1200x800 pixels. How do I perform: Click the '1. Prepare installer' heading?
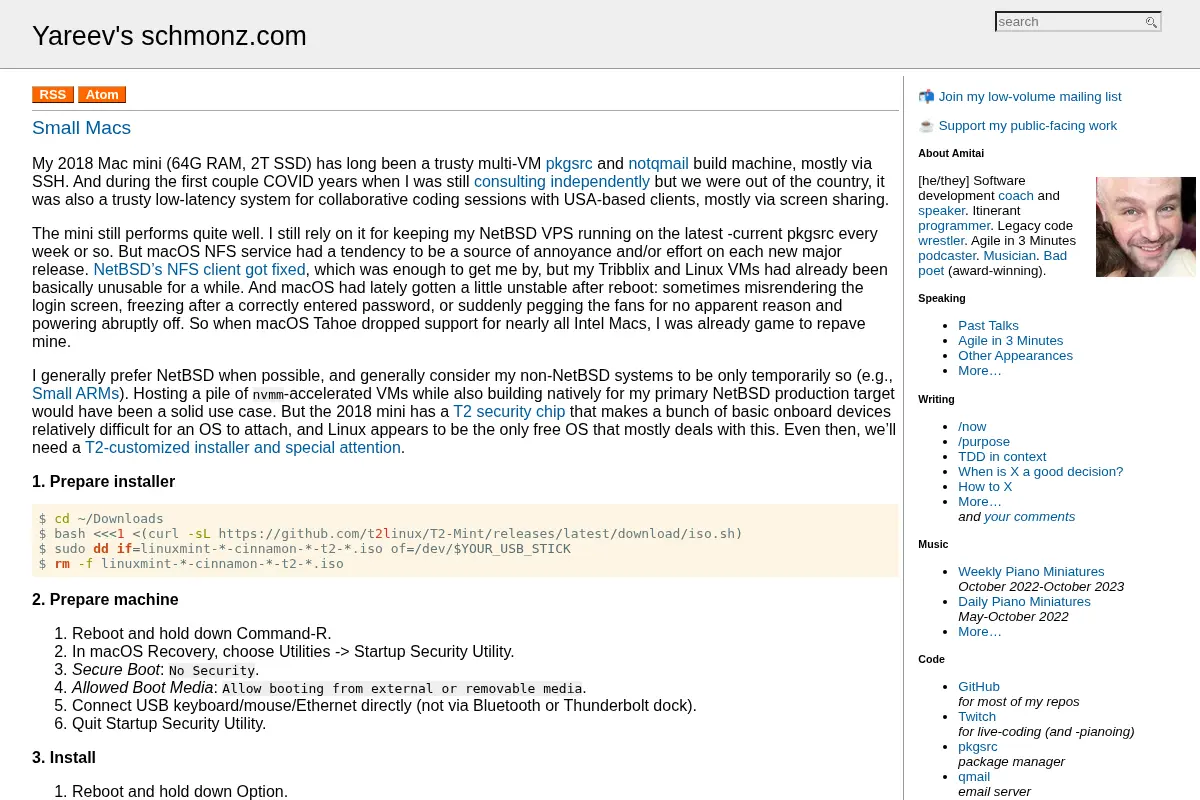[x=103, y=482]
